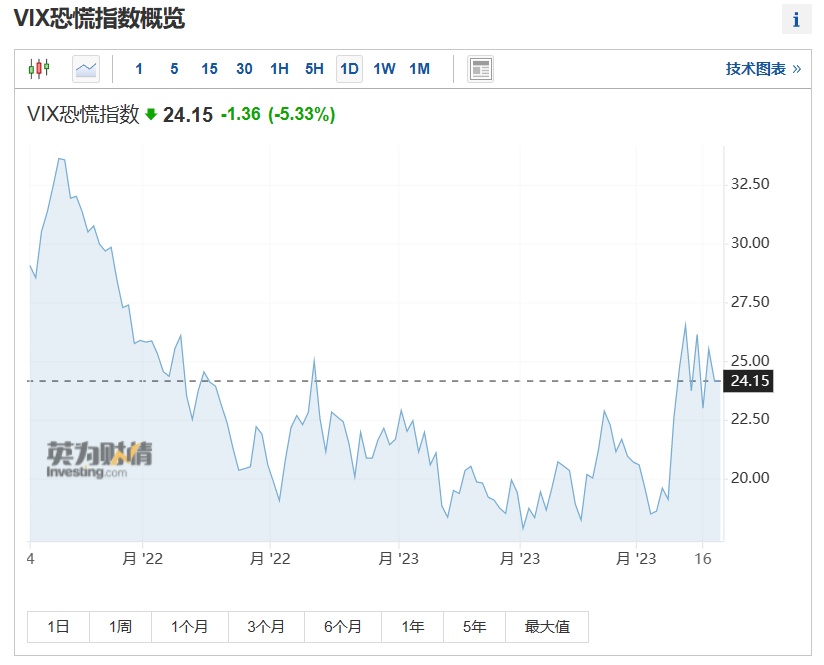The width and height of the screenshot is (824, 665).
Task: Select the 1 minute interval
Action: point(139,69)
